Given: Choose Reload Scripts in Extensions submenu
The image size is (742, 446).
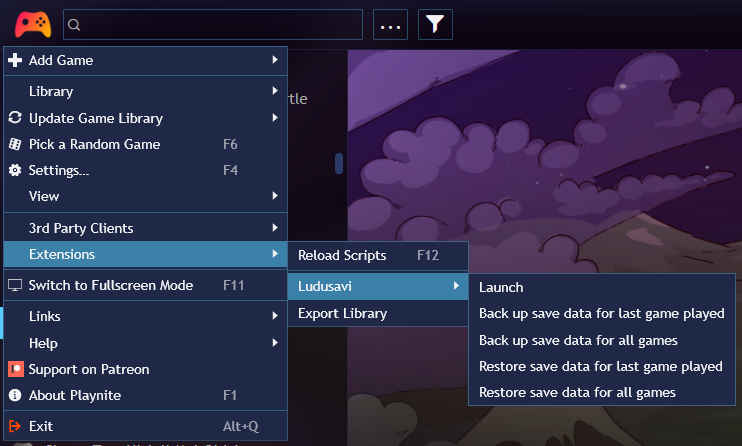Looking at the screenshot, I should 378,256.
